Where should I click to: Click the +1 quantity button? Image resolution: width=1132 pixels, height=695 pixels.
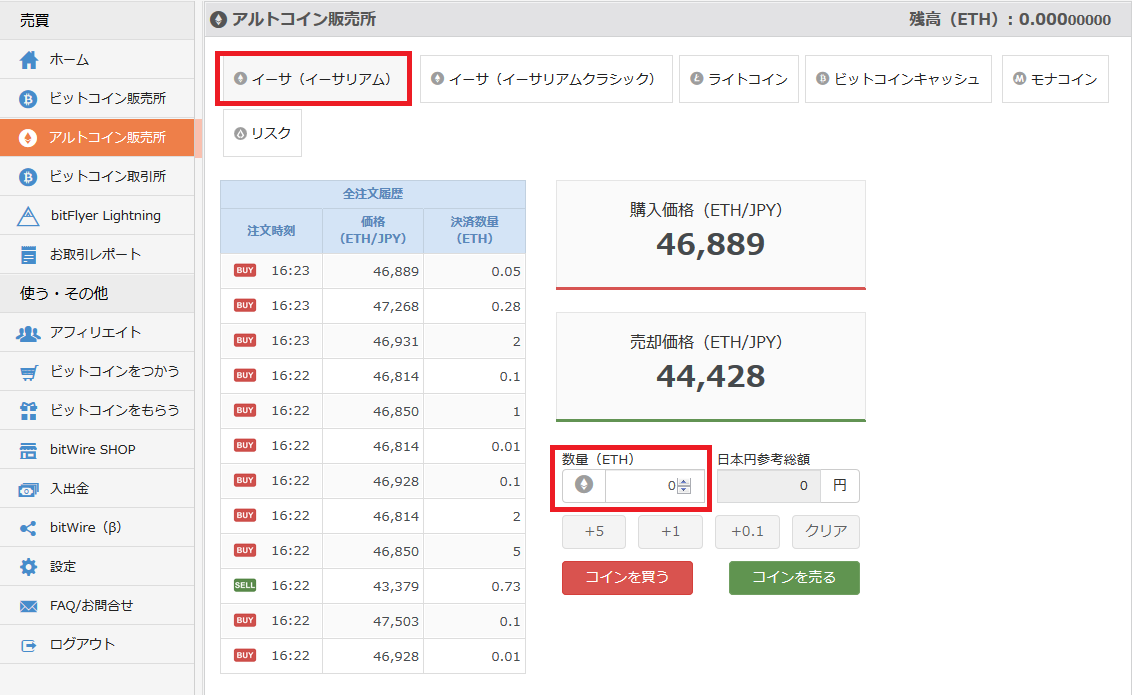[671, 532]
